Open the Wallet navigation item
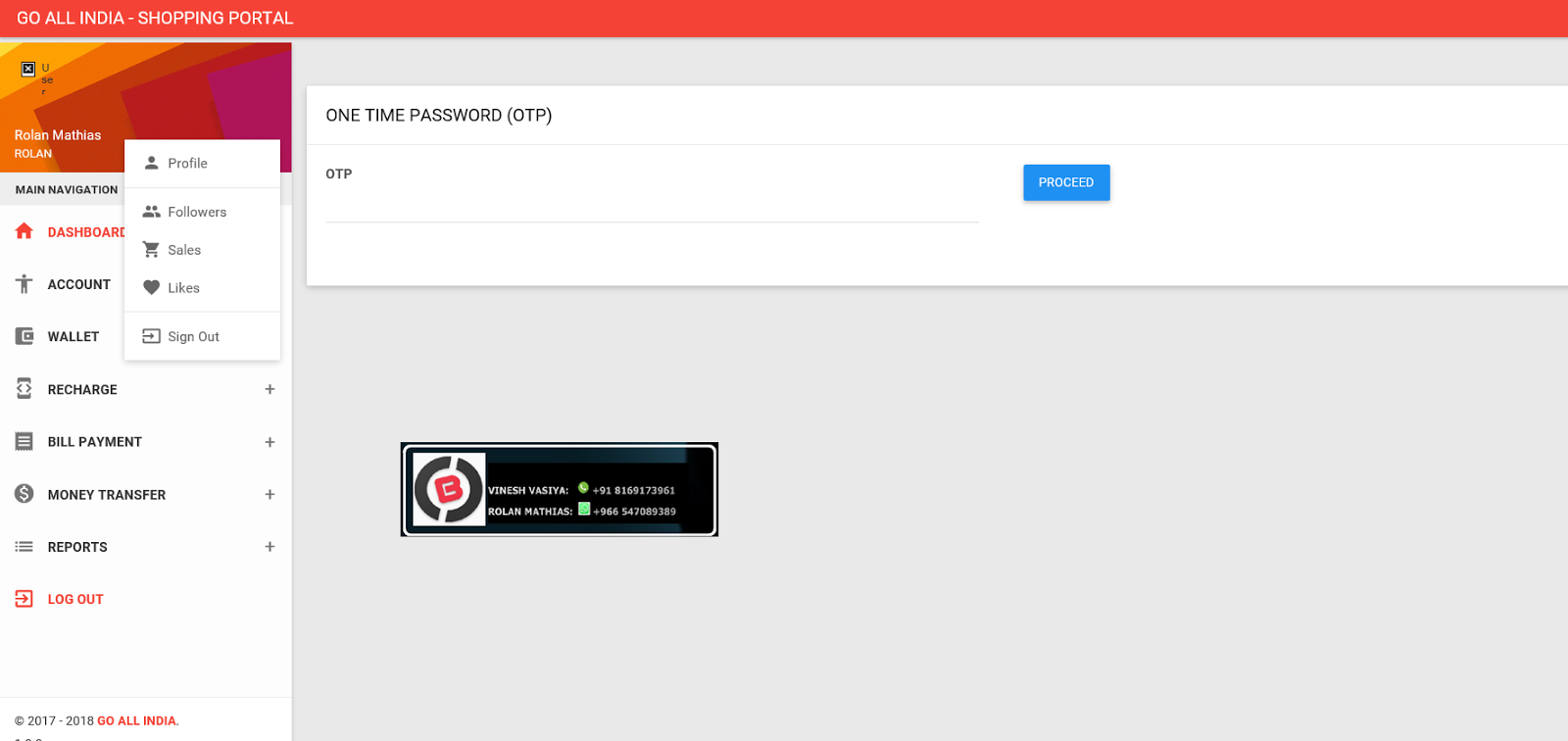The image size is (1568, 741). pos(73,337)
